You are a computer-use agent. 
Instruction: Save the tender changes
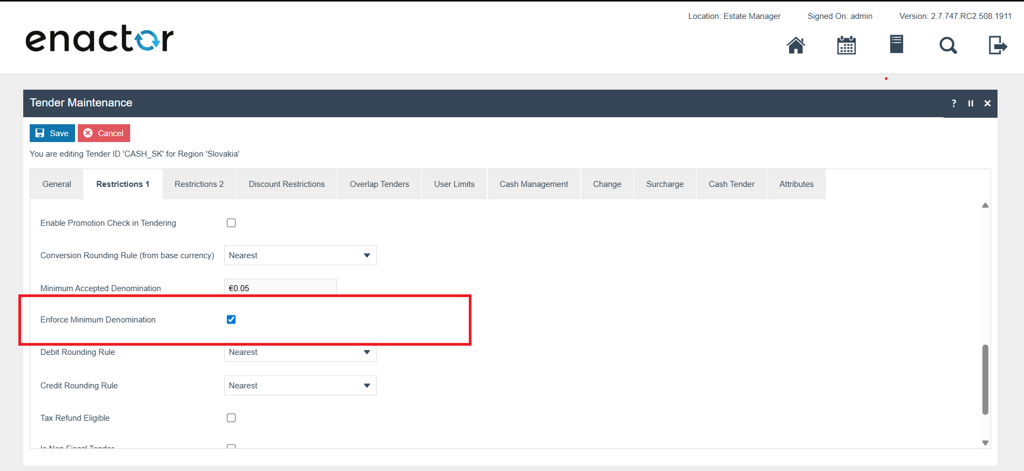(x=52, y=133)
